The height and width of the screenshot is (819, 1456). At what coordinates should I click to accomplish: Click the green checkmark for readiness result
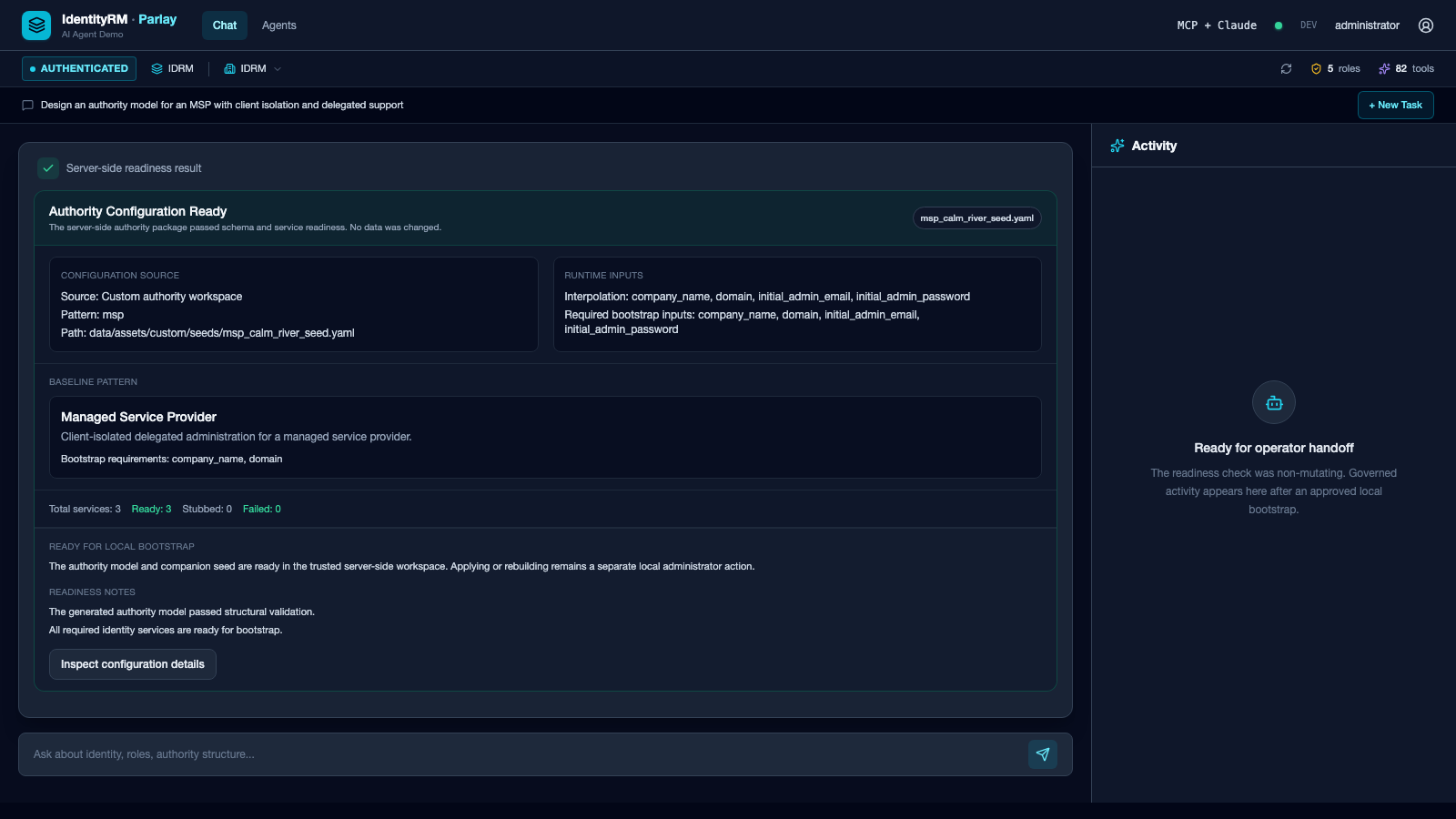pos(48,168)
